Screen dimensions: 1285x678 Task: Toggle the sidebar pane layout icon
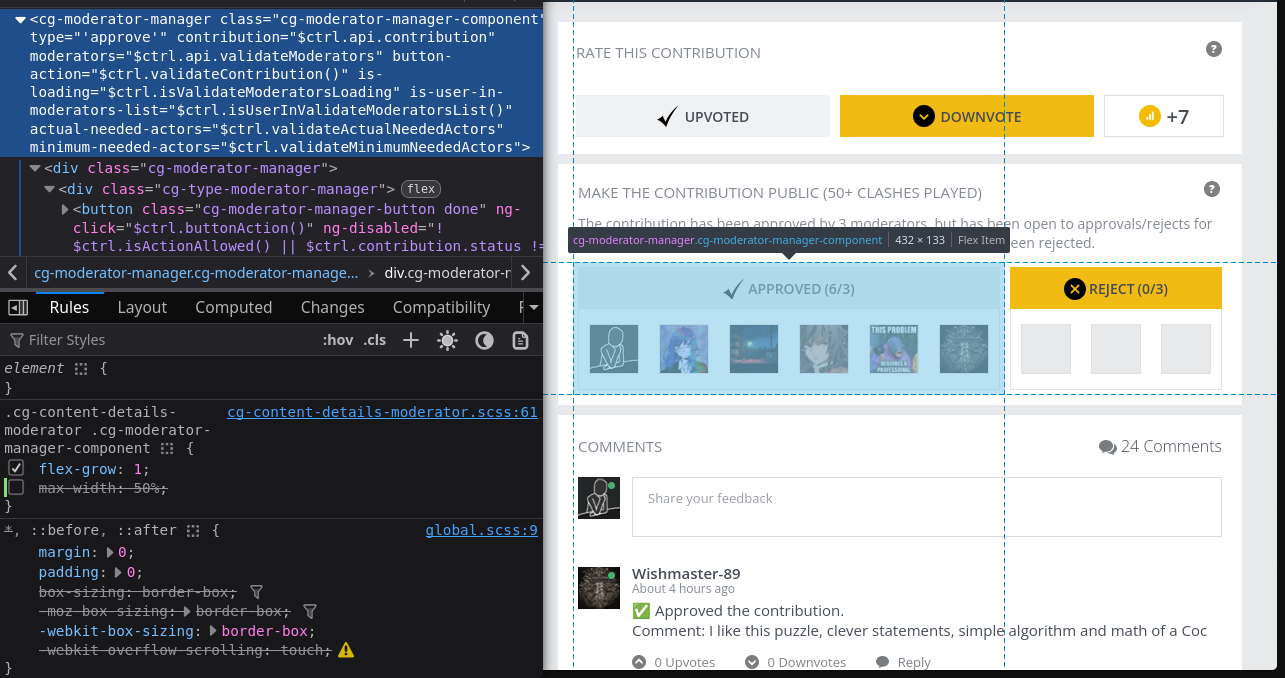click(x=16, y=307)
